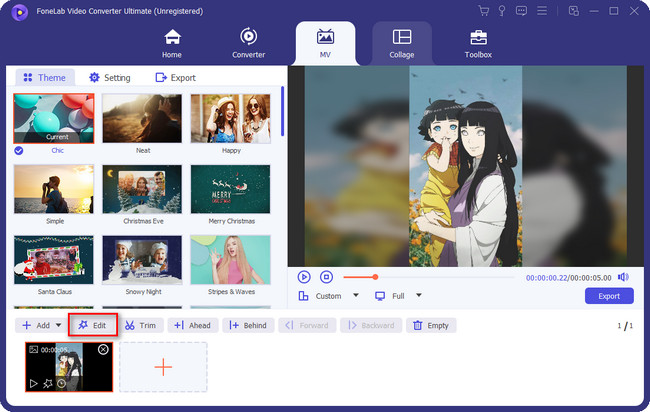
Task: Mute the preview volume icon
Action: [623, 277]
